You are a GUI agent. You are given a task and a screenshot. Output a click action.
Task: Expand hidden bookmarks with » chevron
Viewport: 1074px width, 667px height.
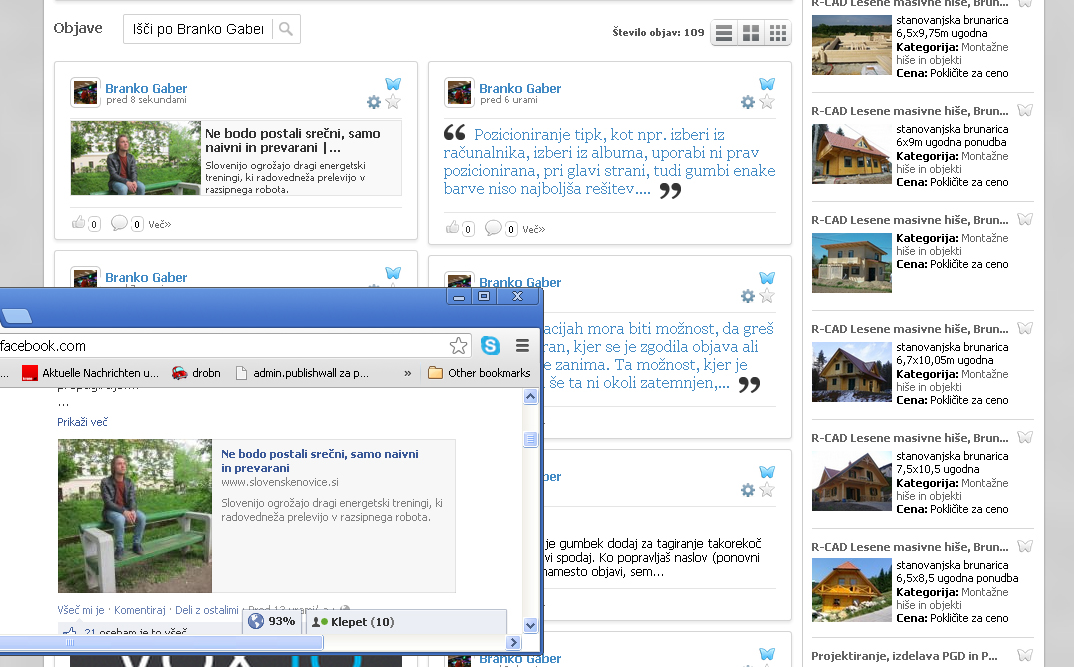click(x=407, y=373)
